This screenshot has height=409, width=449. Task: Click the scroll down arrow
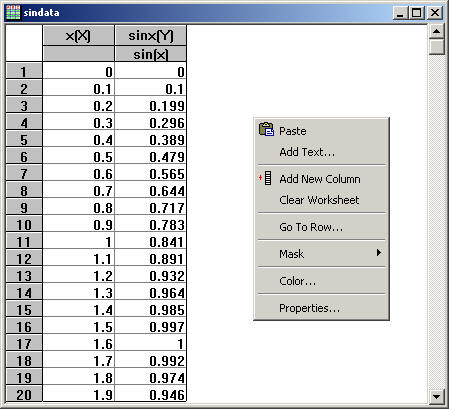436,396
